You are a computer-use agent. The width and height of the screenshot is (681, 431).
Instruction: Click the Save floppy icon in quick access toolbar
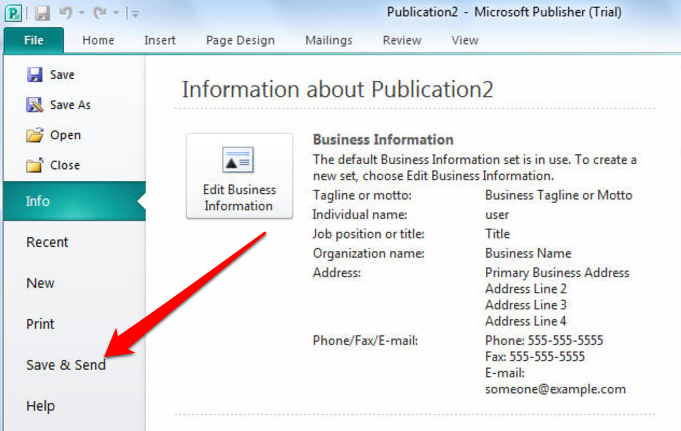point(43,13)
